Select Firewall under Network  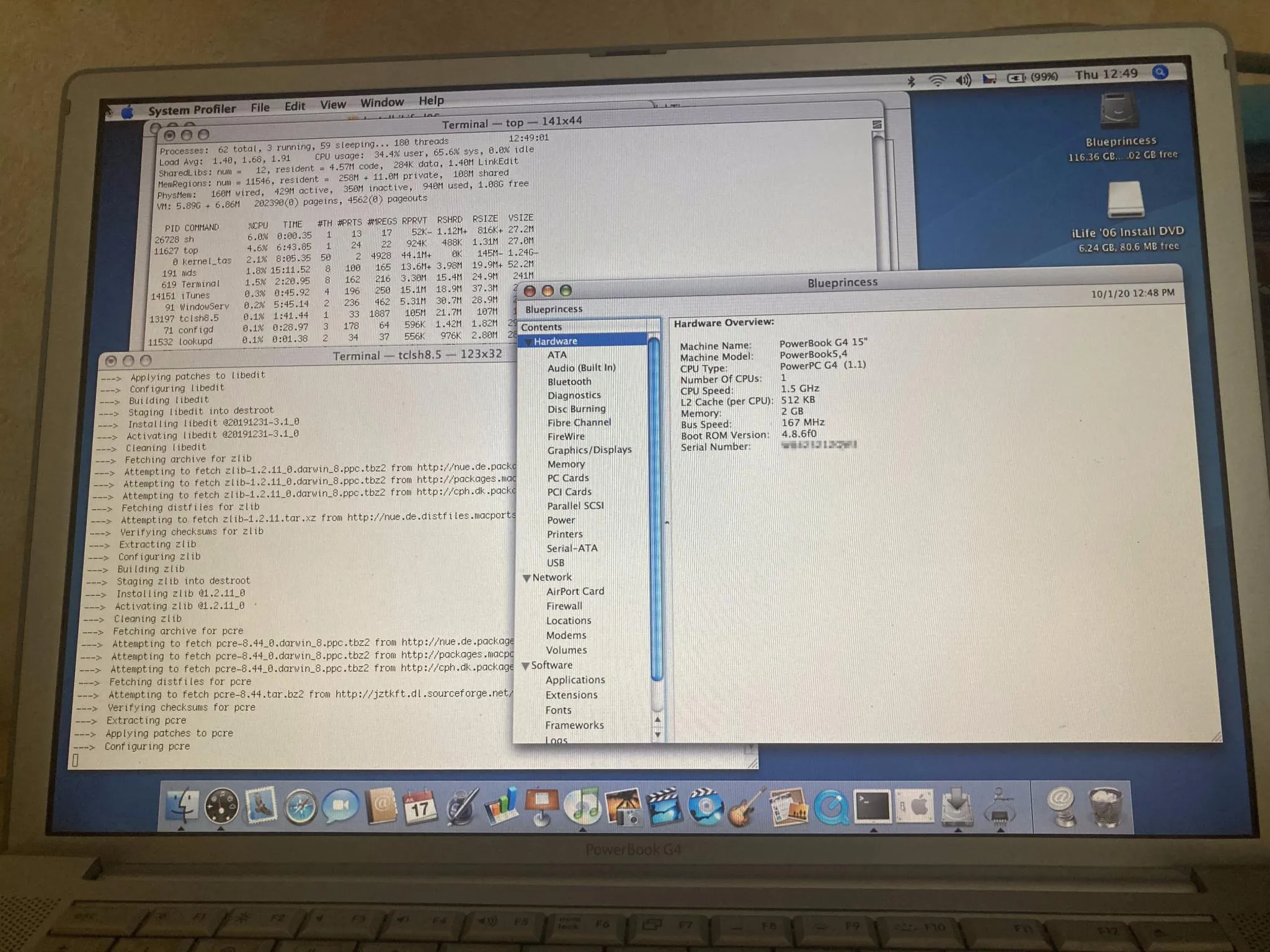(564, 606)
